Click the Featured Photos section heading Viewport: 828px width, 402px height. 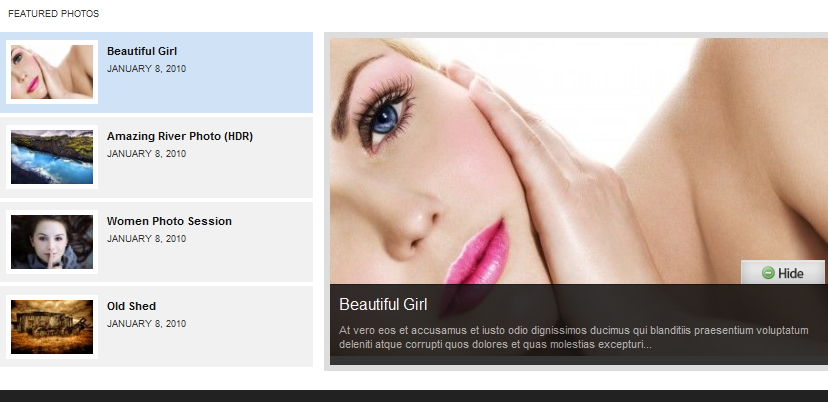coord(53,14)
